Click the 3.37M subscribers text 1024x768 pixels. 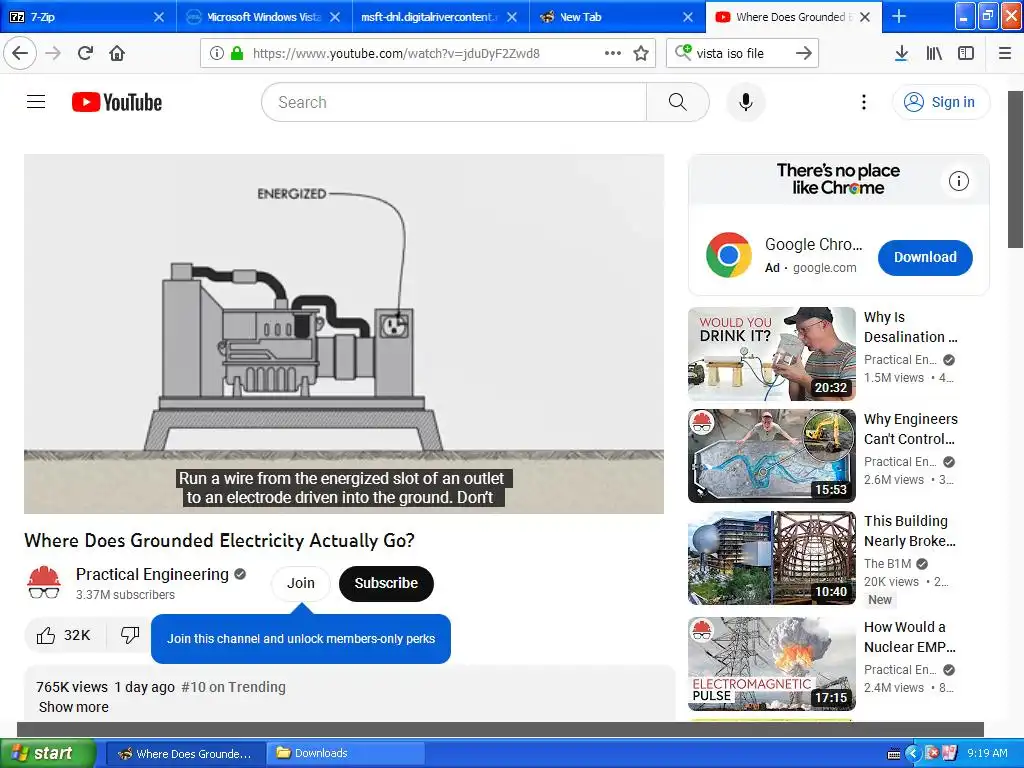pos(125,595)
